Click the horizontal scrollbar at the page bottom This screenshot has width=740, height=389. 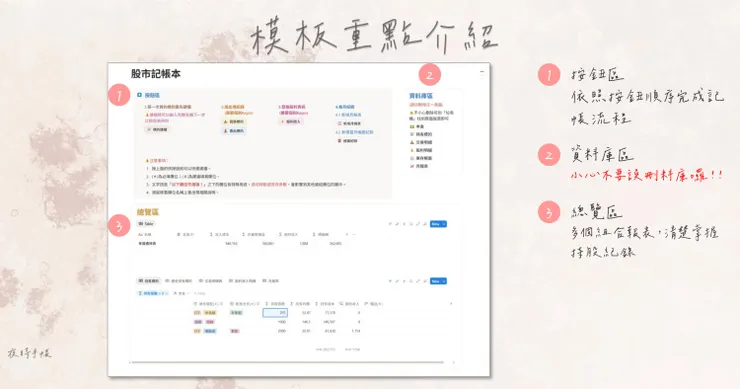click(288, 362)
